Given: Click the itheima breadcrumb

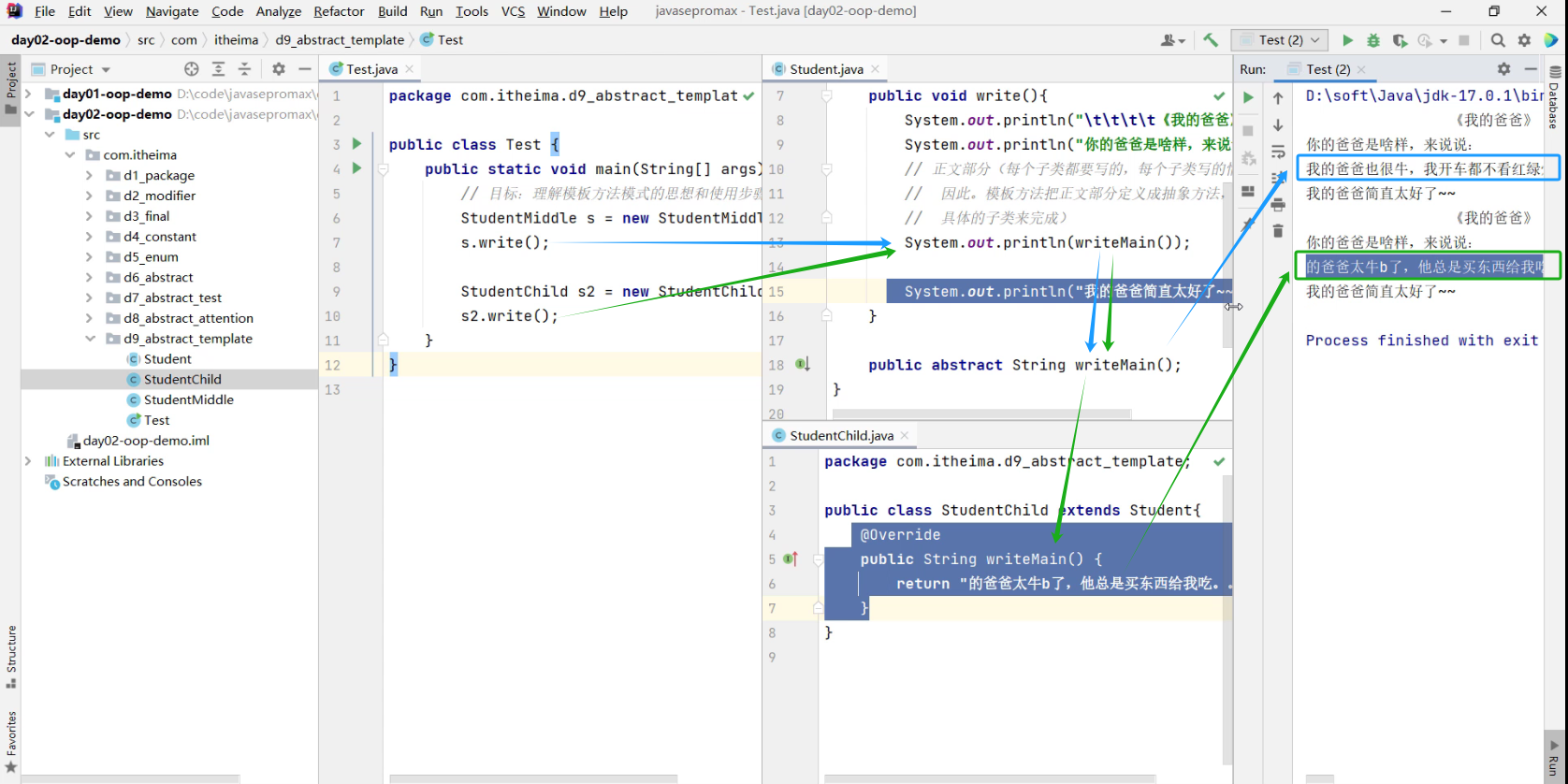Looking at the screenshot, I should (x=236, y=40).
